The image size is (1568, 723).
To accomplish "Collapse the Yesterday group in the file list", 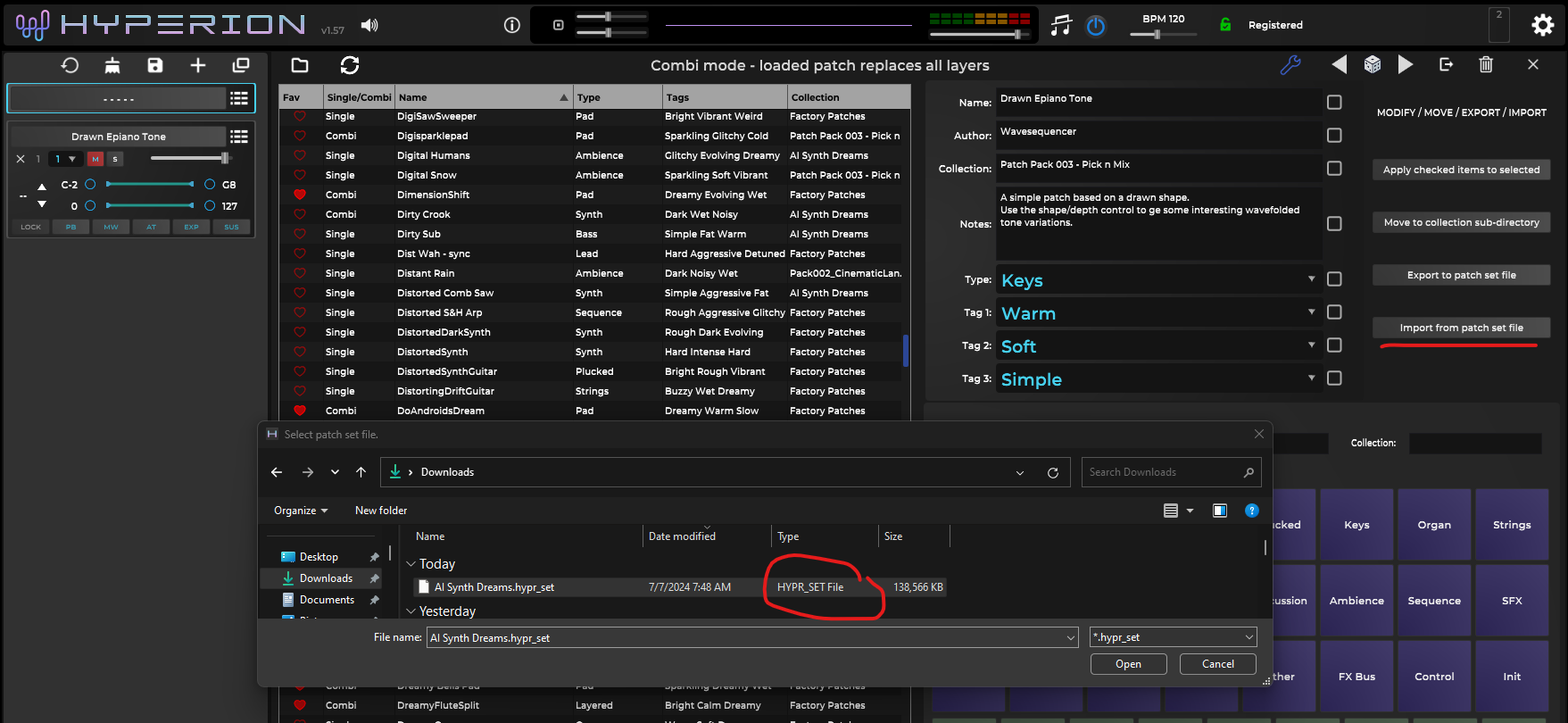I will tap(411, 611).
